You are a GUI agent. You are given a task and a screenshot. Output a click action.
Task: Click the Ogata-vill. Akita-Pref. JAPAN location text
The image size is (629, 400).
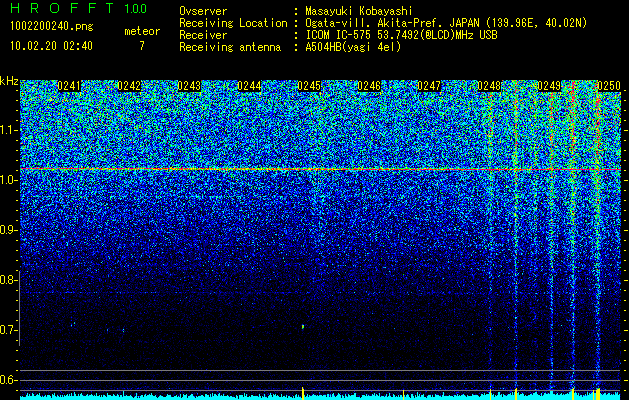pos(446,23)
